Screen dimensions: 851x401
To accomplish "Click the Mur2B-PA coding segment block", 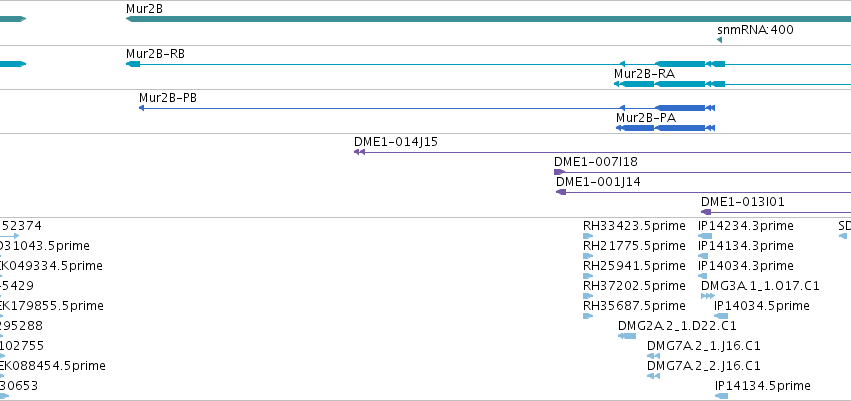I will point(680,128).
